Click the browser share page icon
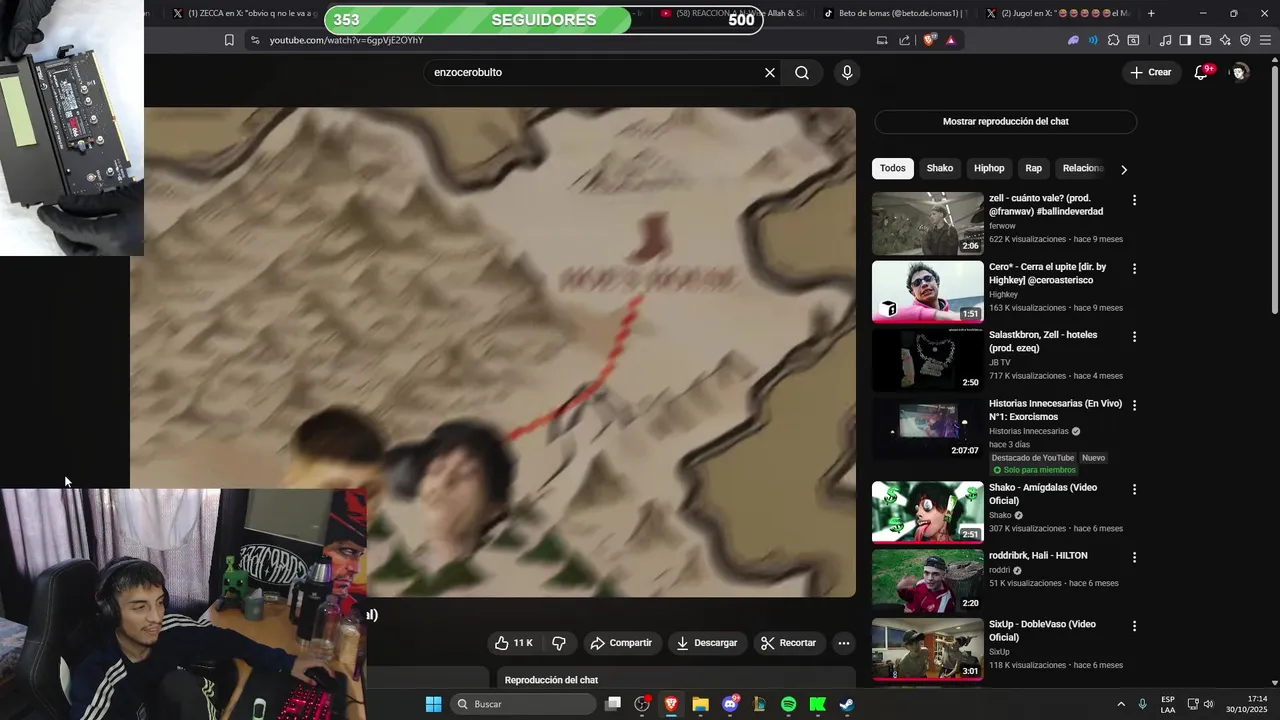This screenshot has height=720, width=1280. point(905,40)
